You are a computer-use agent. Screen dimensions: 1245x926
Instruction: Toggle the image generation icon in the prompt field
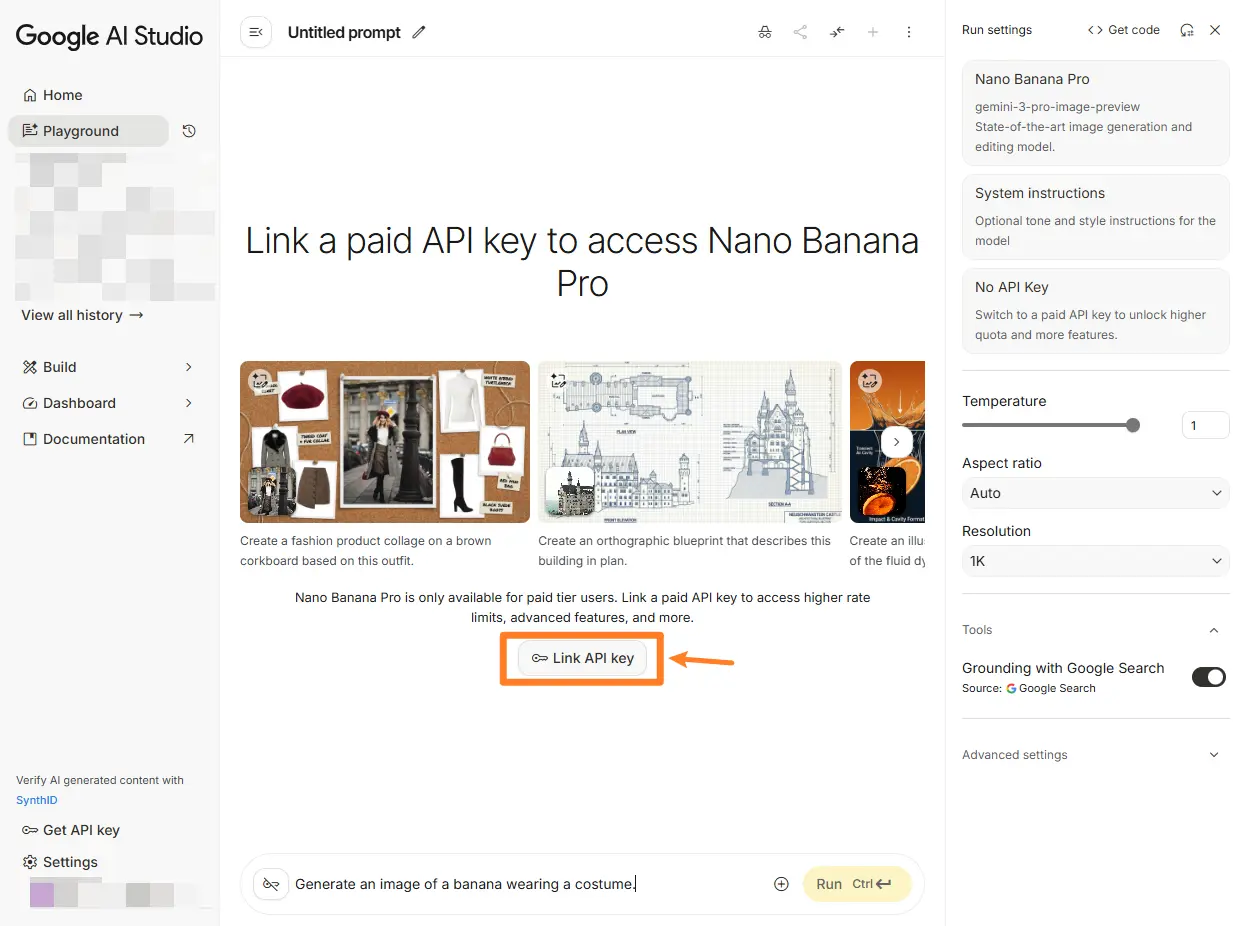point(270,884)
